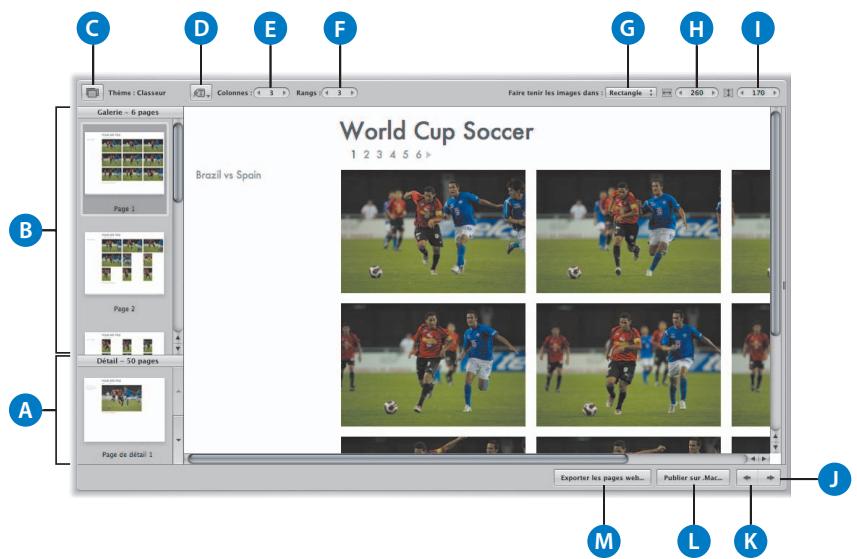857x559 pixels.
Task: Decrease the Rangs value with left arrow
Action: pos(327,93)
